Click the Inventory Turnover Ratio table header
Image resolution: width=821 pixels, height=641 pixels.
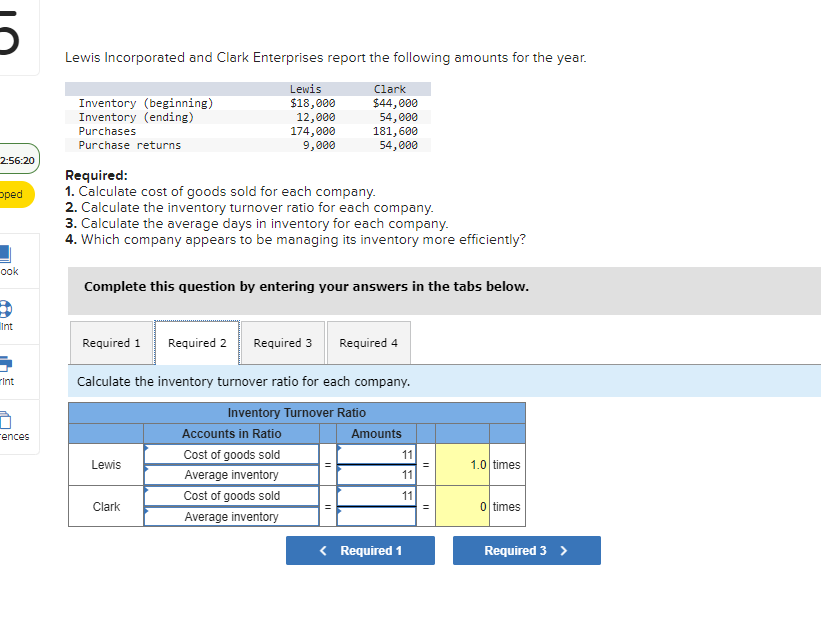coord(296,413)
